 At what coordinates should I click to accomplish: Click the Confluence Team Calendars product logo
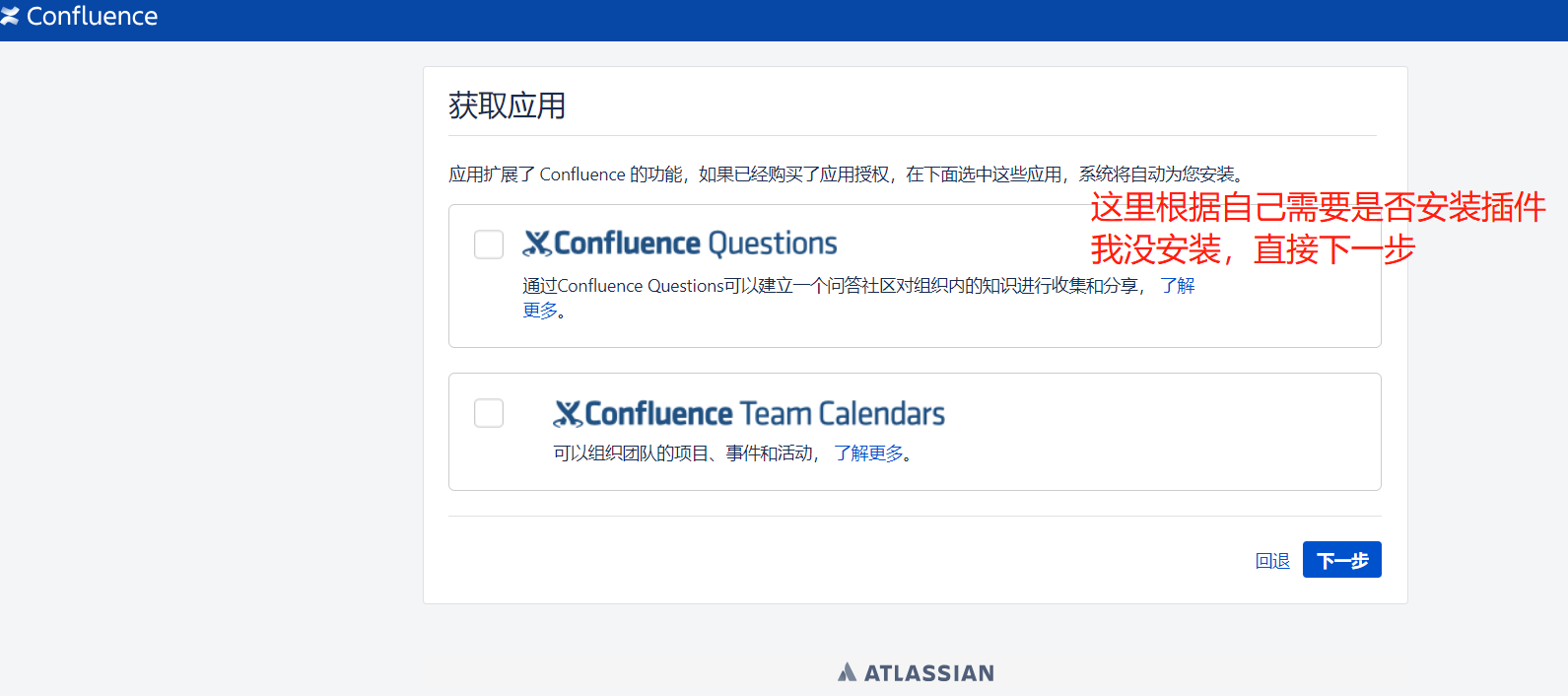click(750, 413)
